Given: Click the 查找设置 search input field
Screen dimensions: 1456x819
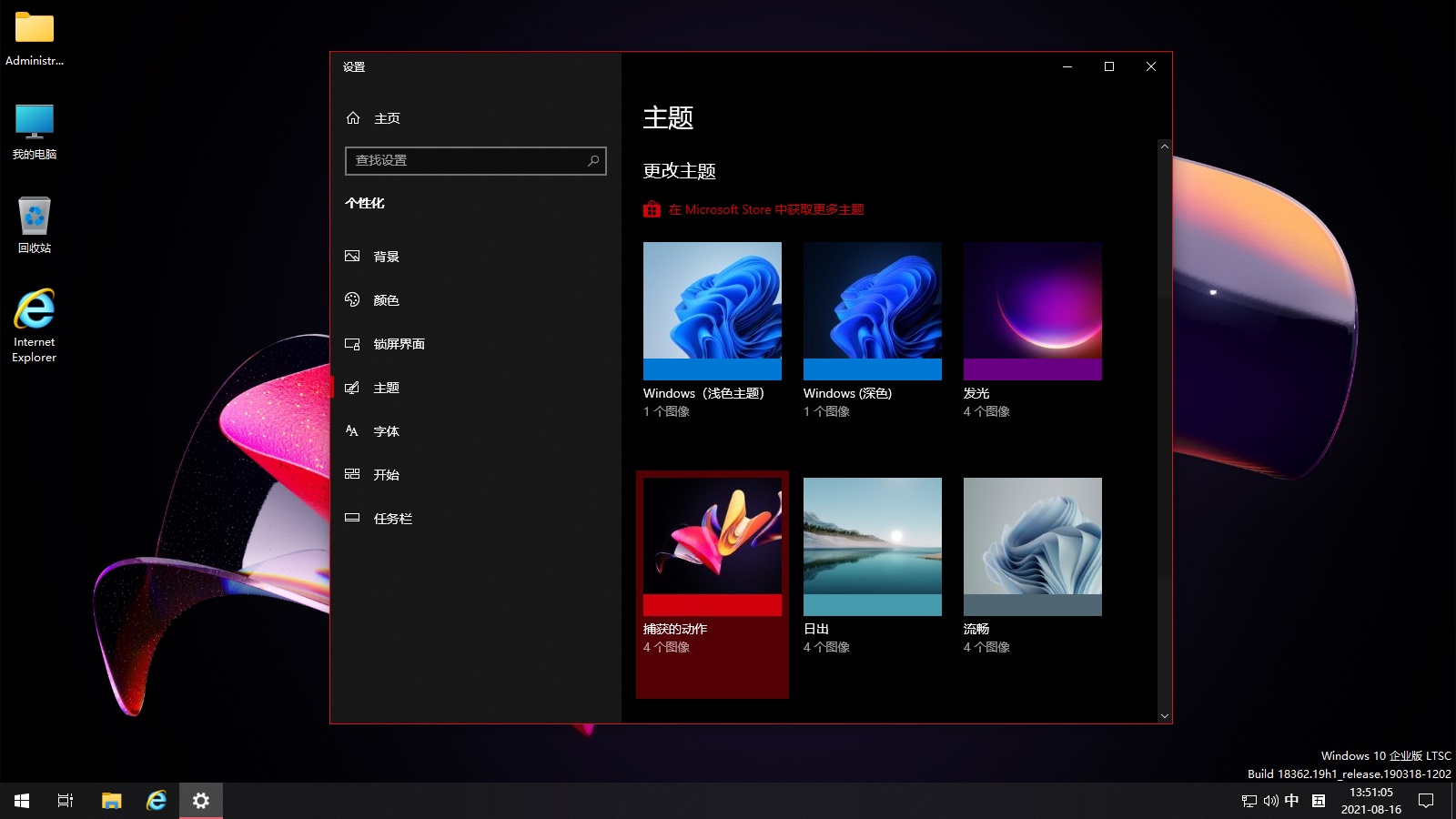Looking at the screenshot, I should coord(464,161).
